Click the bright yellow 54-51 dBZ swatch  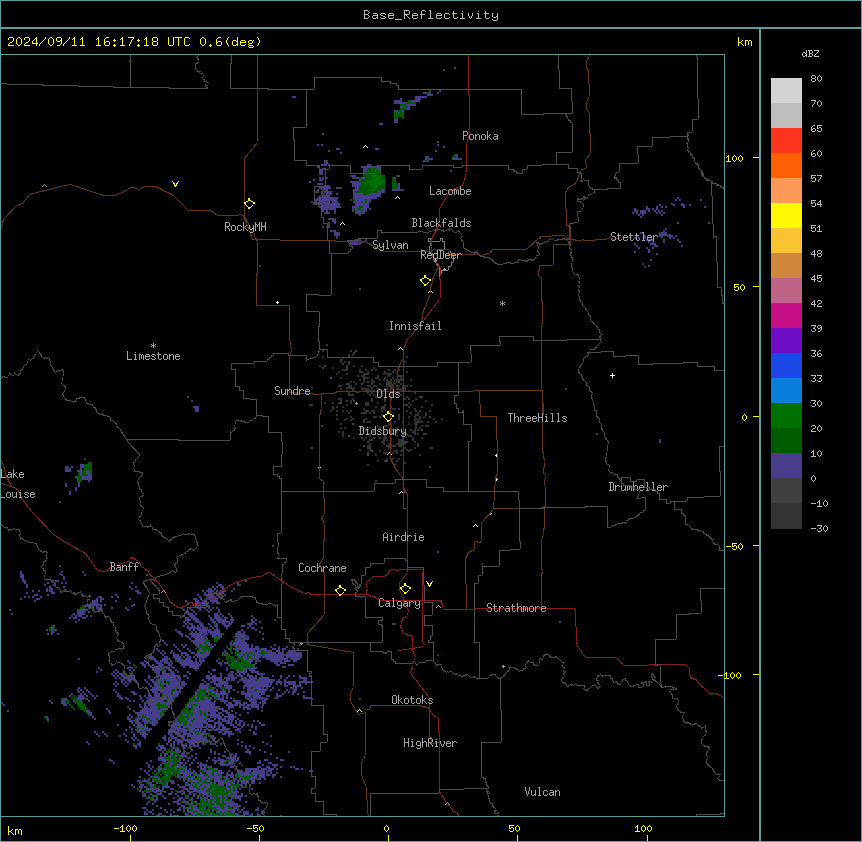(x=786, y=215)
